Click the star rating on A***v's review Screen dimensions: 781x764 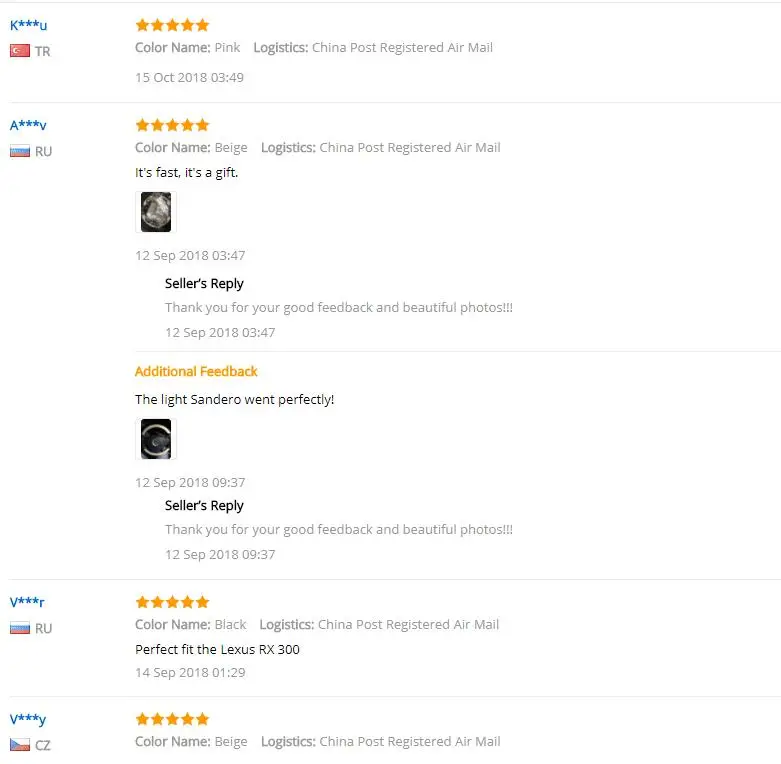[x=172, y=125]
